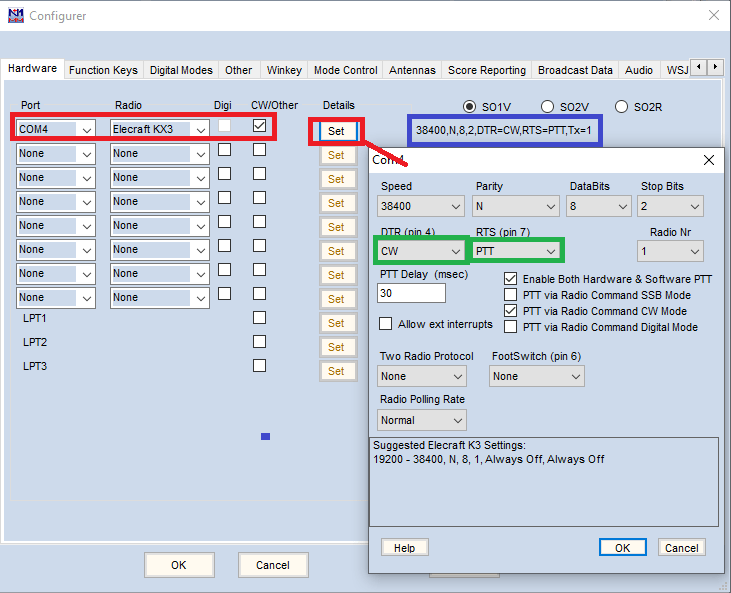Viewport: 731px width, 593px height.
Task: Open the Radio Polling Rate dropdown
Action: pyautogui.click(x=421, y=420)
